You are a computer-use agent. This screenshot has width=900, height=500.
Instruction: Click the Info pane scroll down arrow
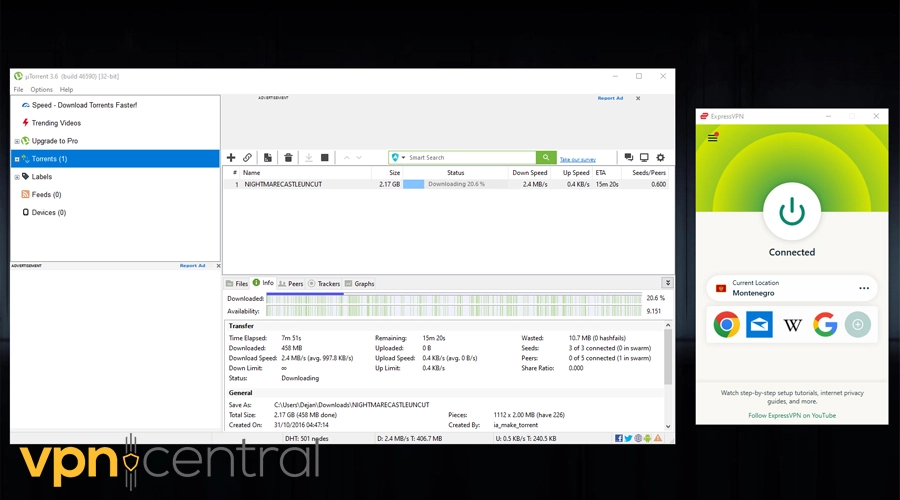(x=668, y=426)
